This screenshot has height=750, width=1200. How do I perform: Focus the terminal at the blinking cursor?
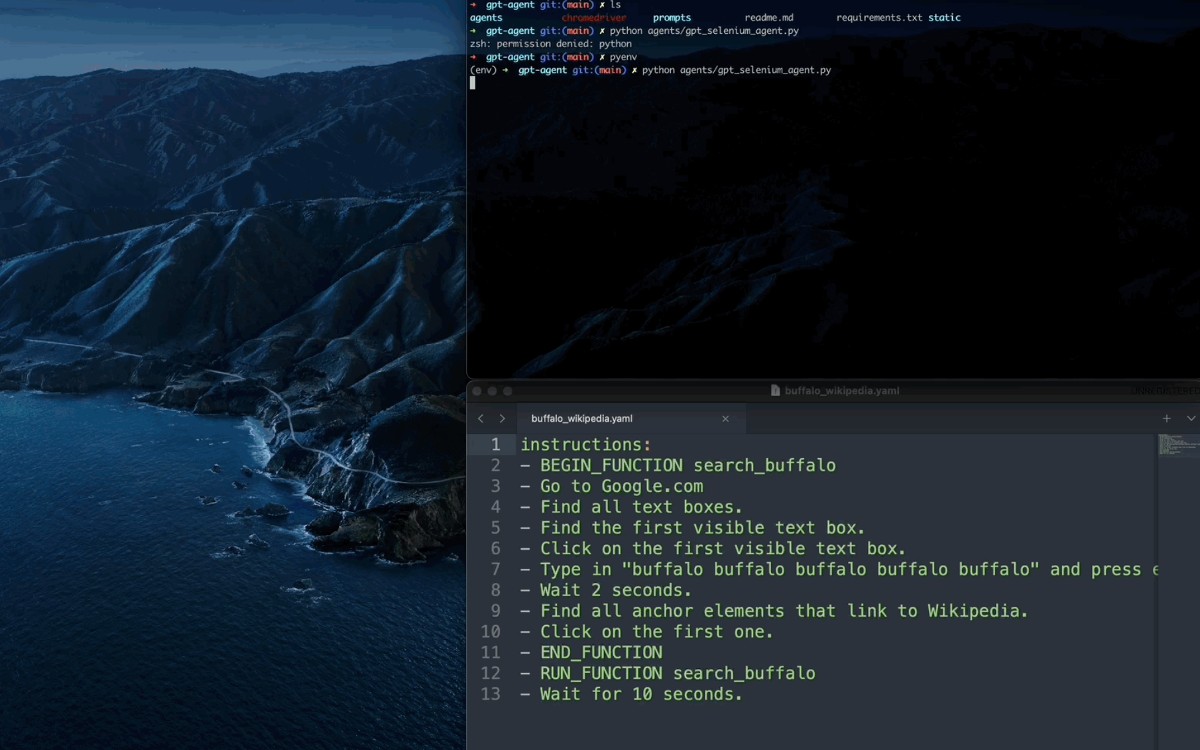click(x=473, y=83)
